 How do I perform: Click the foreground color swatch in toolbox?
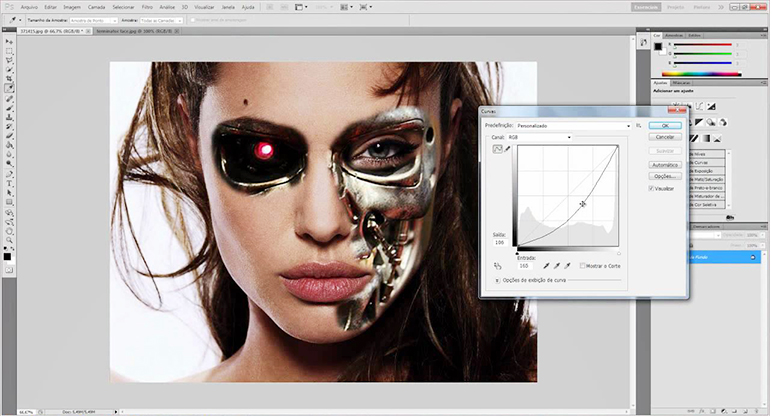click(x=7, y=256)
